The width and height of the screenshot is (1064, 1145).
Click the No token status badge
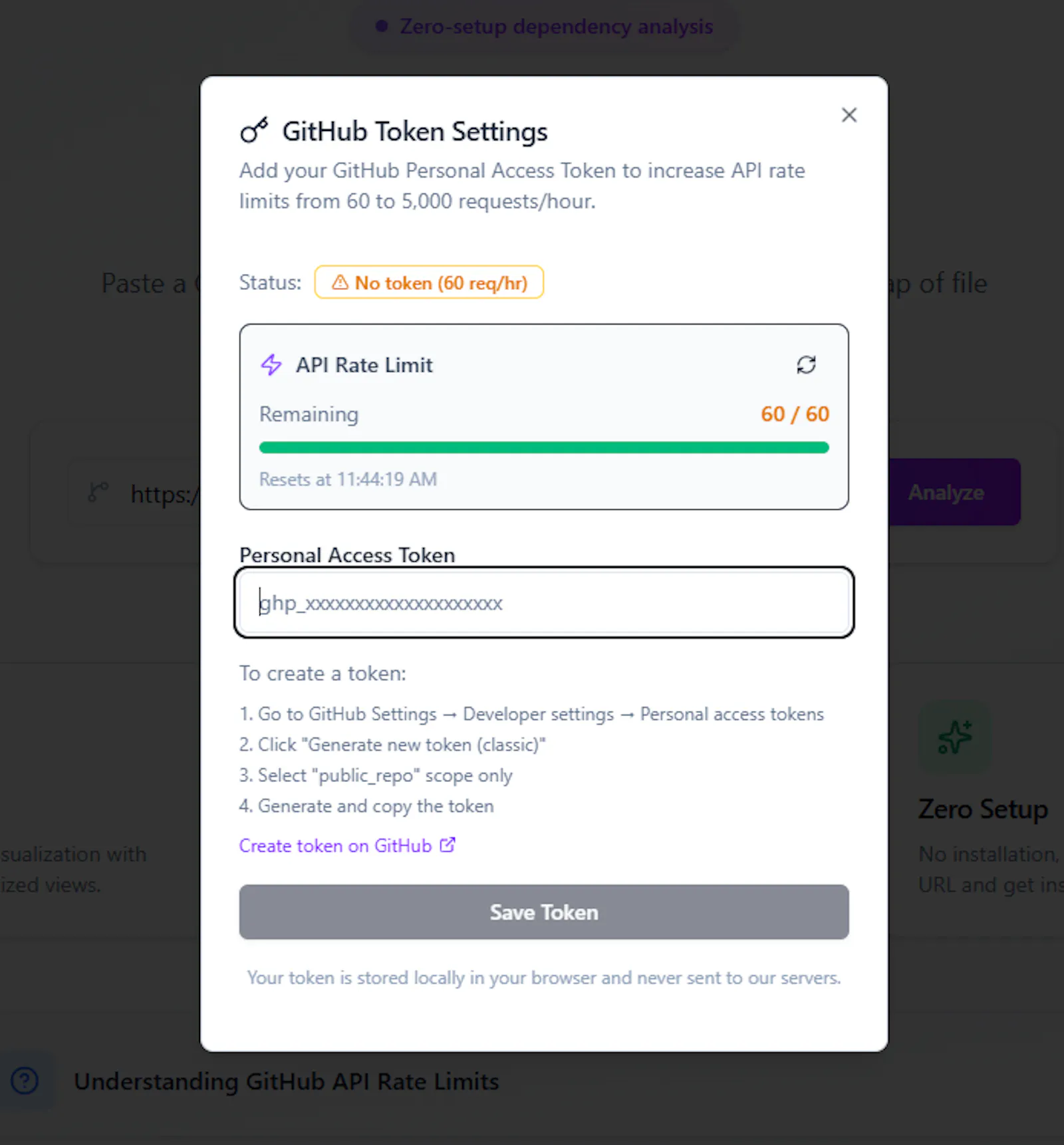[429, 283]
